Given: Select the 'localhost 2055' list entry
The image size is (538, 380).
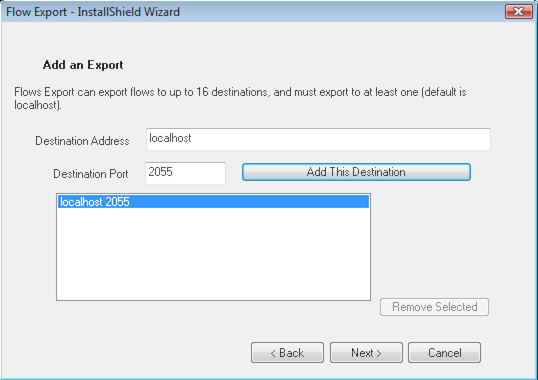Looking at the screenshot, I should tap(213, 202).
